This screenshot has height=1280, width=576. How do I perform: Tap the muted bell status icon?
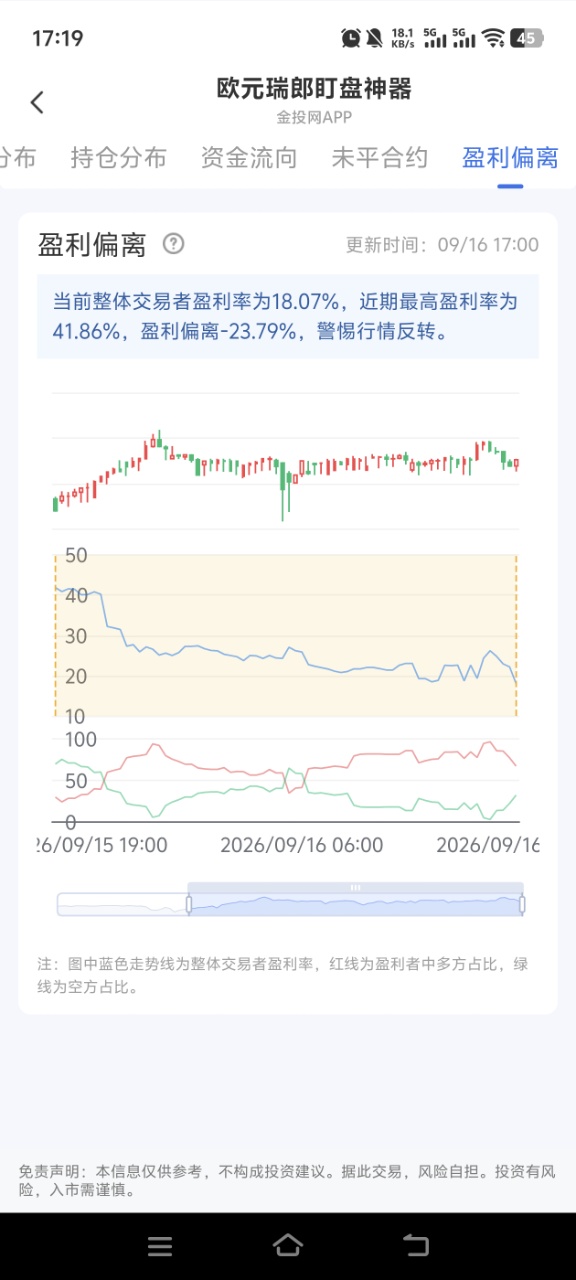[374, 38]
